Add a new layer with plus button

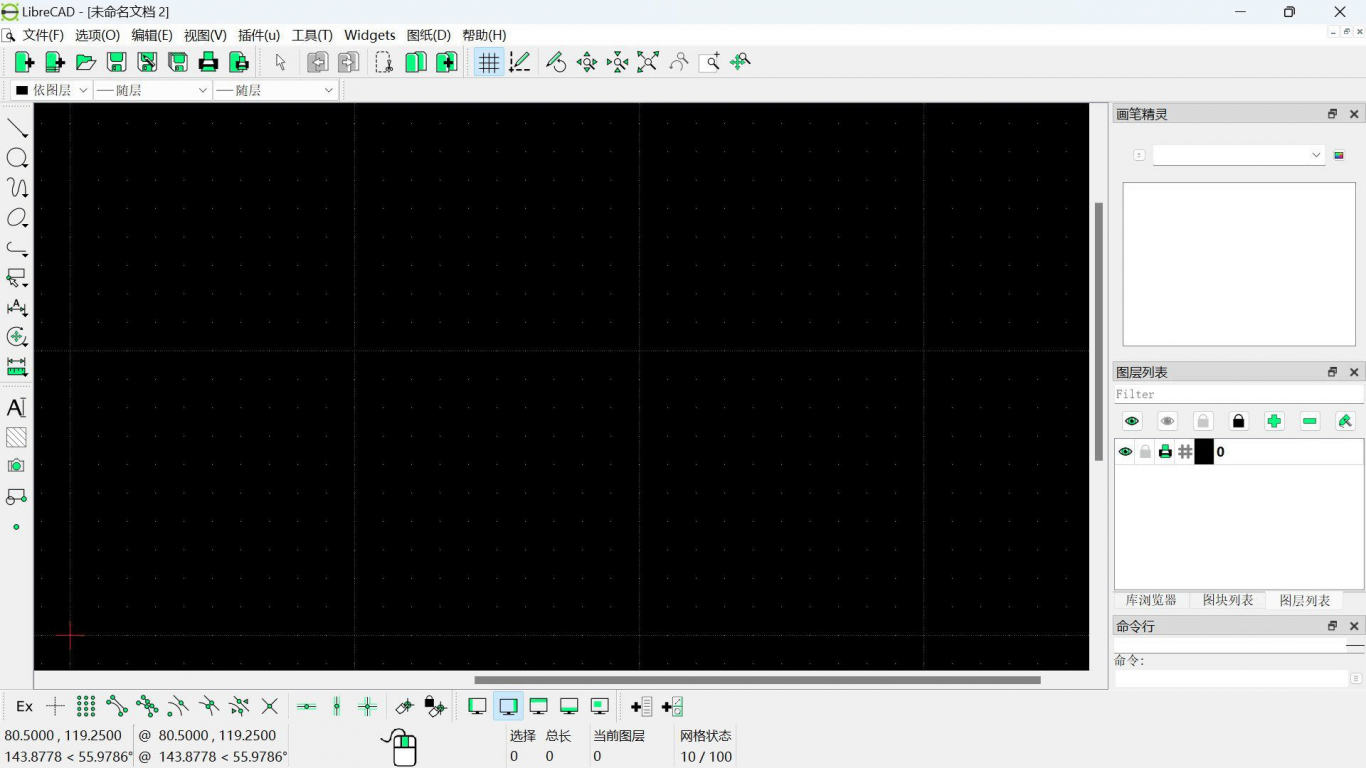coord(1274,421)
